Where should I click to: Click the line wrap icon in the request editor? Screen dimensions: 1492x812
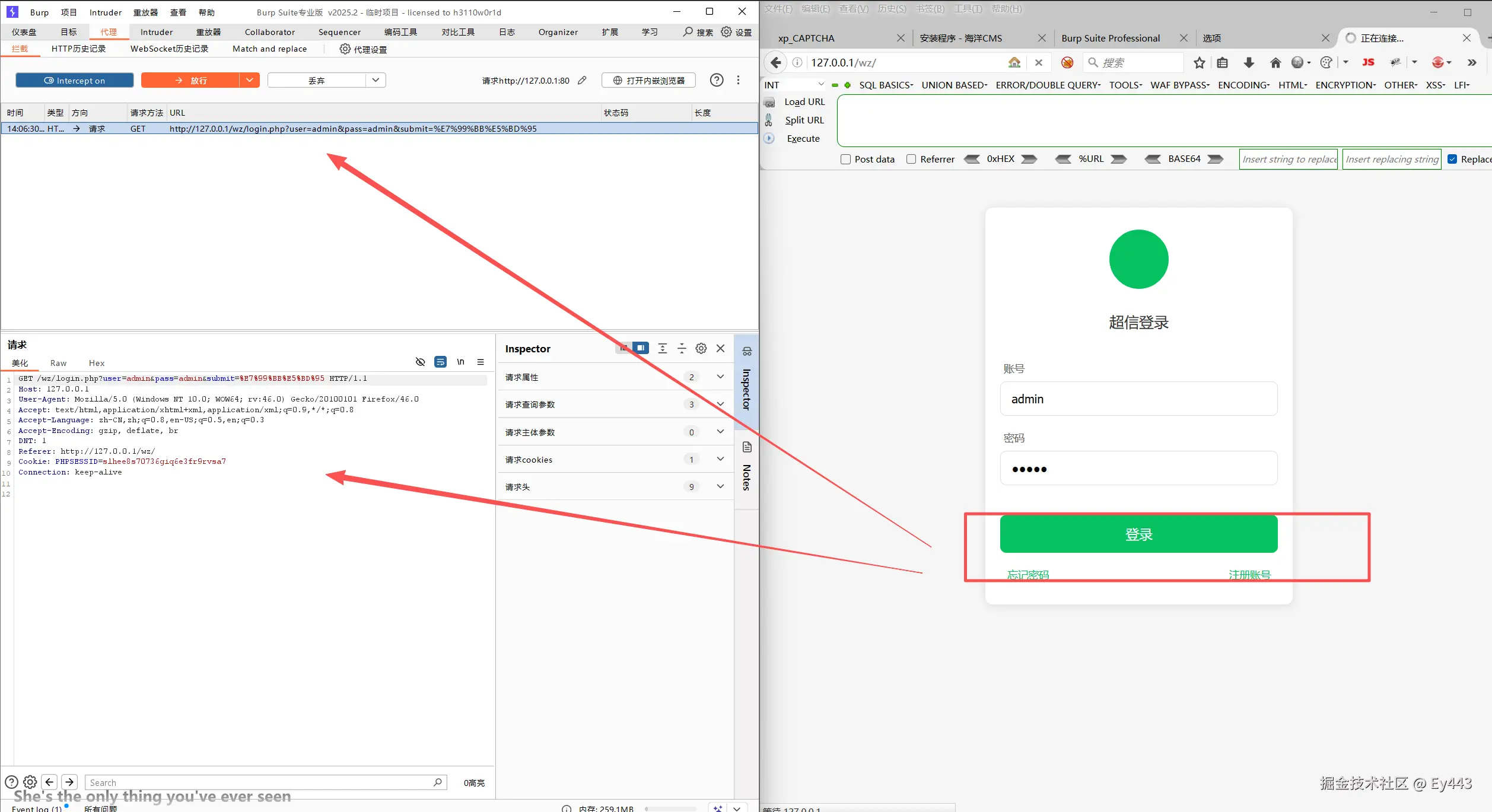[x=440, y=362]
